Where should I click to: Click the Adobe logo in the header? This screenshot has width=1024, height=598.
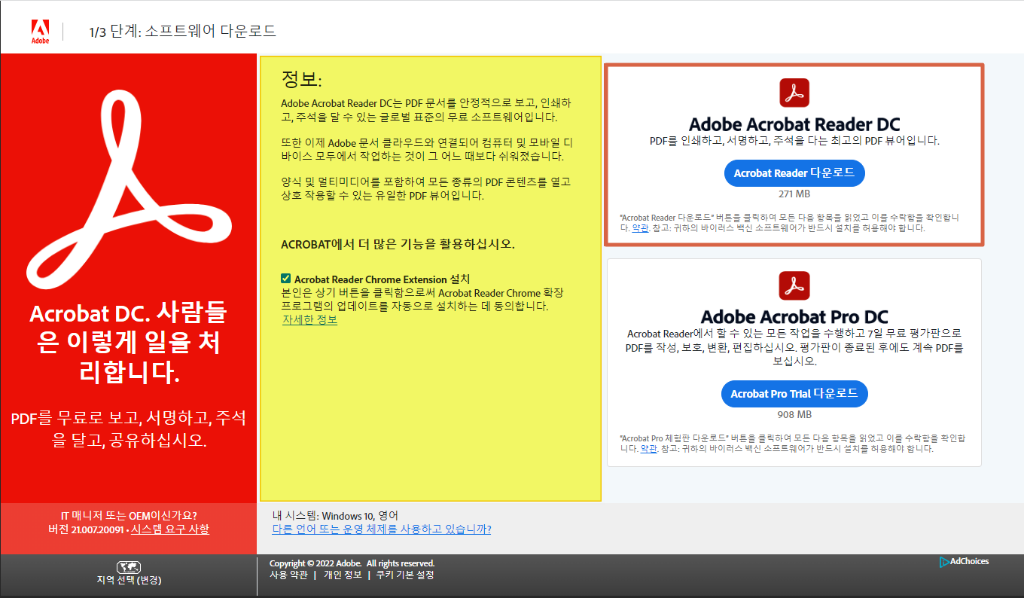[x=40, y=31]
